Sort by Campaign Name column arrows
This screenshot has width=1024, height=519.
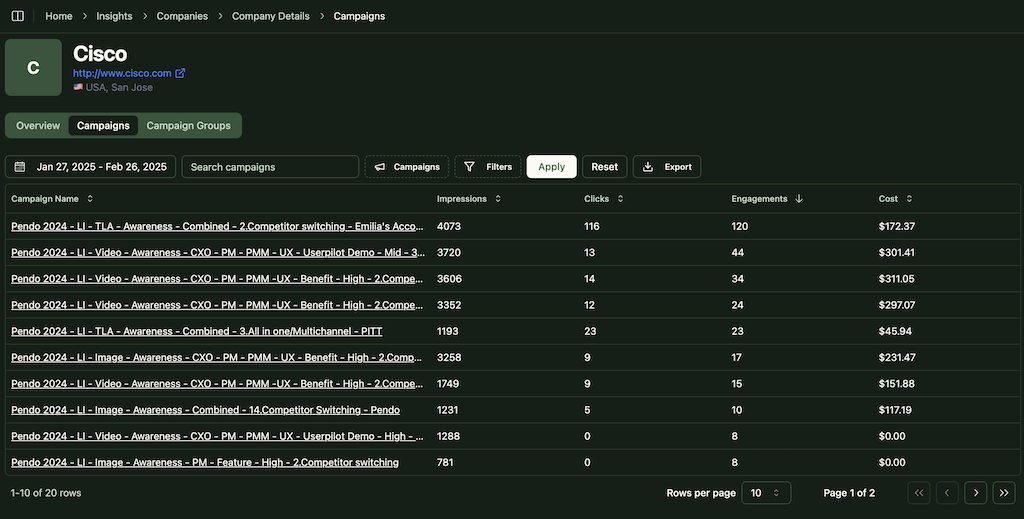(90, 198)
